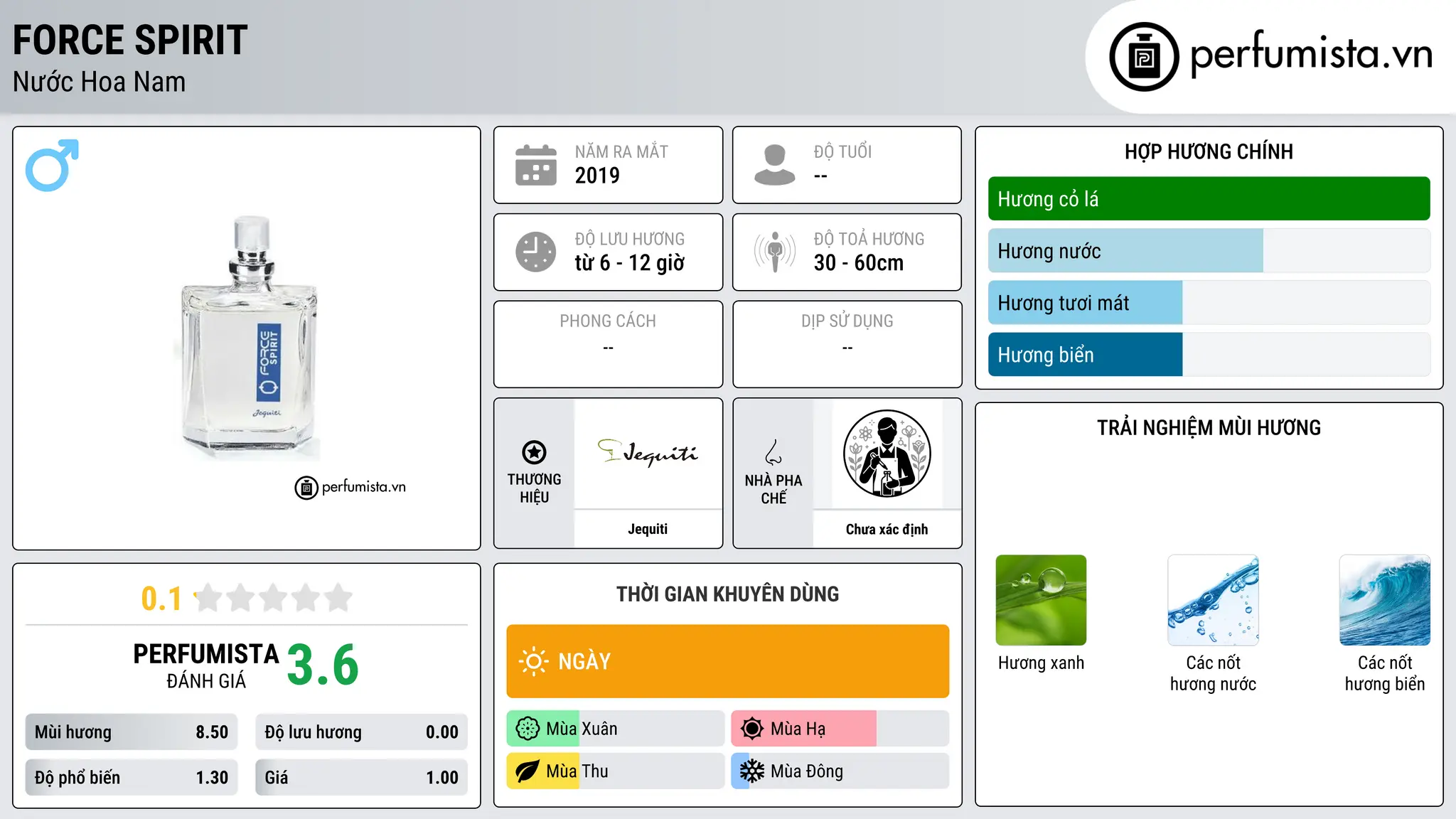Click the Perfumista Đánh giá label
Viewport: 1456px width, 819px height.
(206, 666)
